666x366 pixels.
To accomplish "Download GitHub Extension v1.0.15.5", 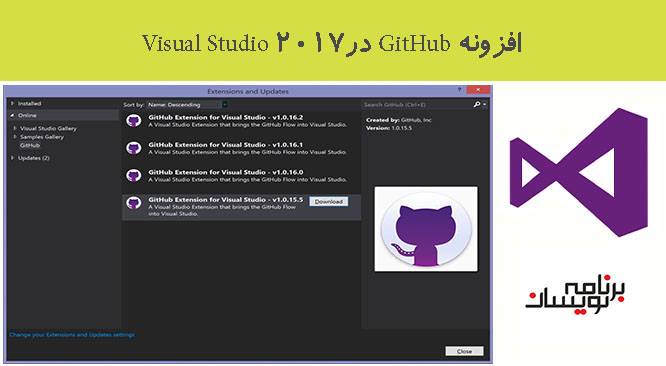I will [329, 202].
